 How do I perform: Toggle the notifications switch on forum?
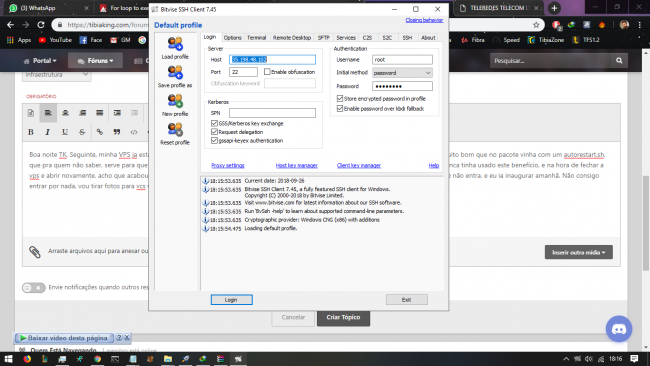pyautogui.click(x=34, y=287)
